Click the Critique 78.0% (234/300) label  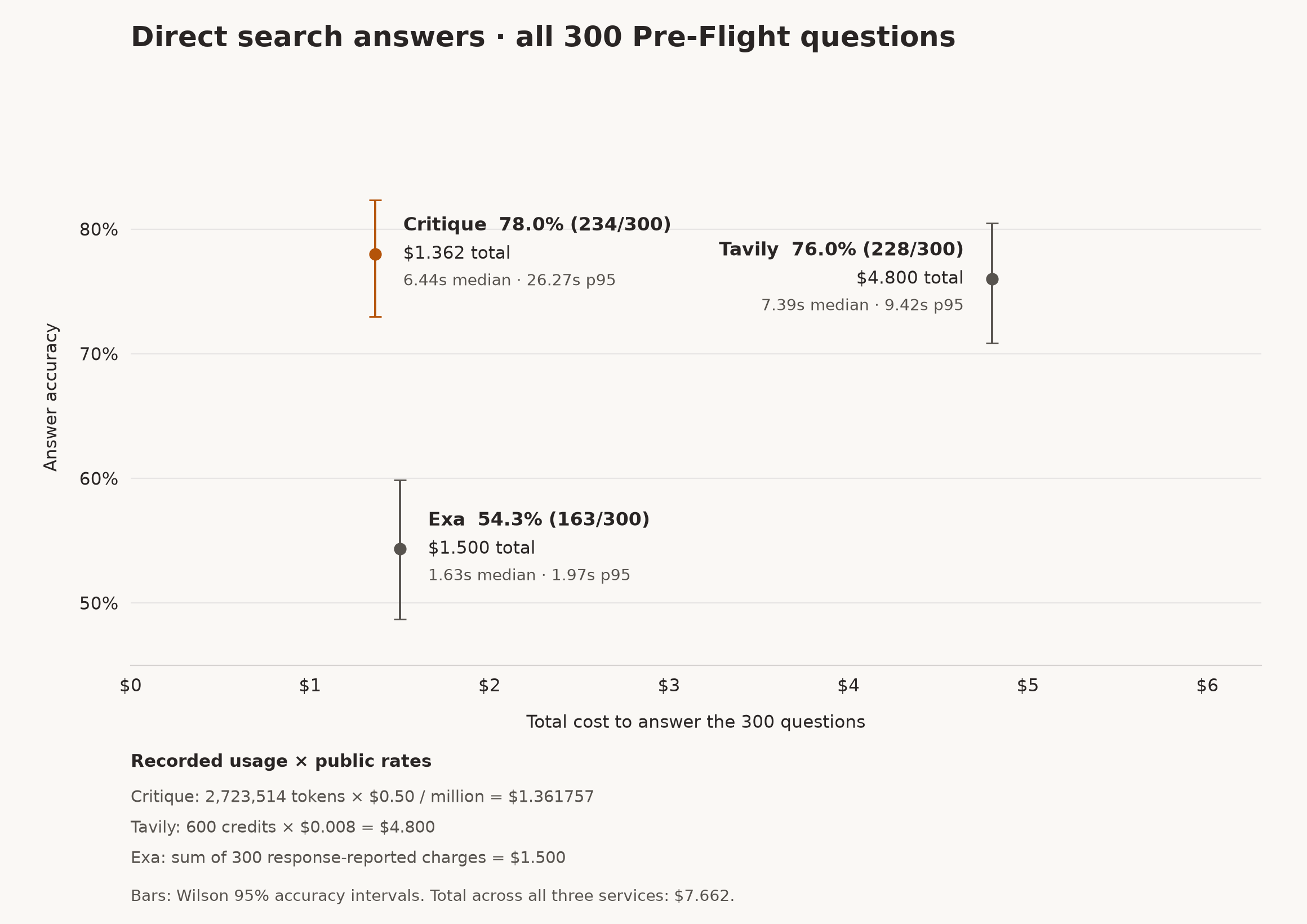pyautogui.click(x=537, y=224)
